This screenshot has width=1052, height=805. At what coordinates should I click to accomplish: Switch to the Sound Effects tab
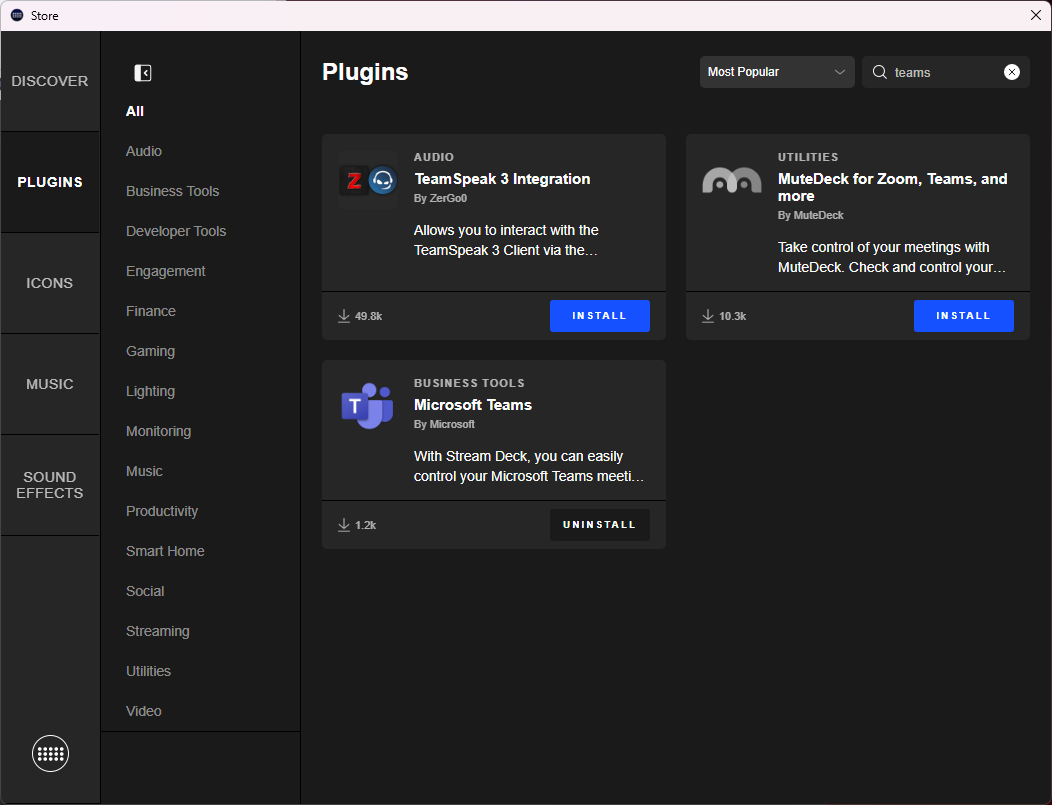[50, 485]
